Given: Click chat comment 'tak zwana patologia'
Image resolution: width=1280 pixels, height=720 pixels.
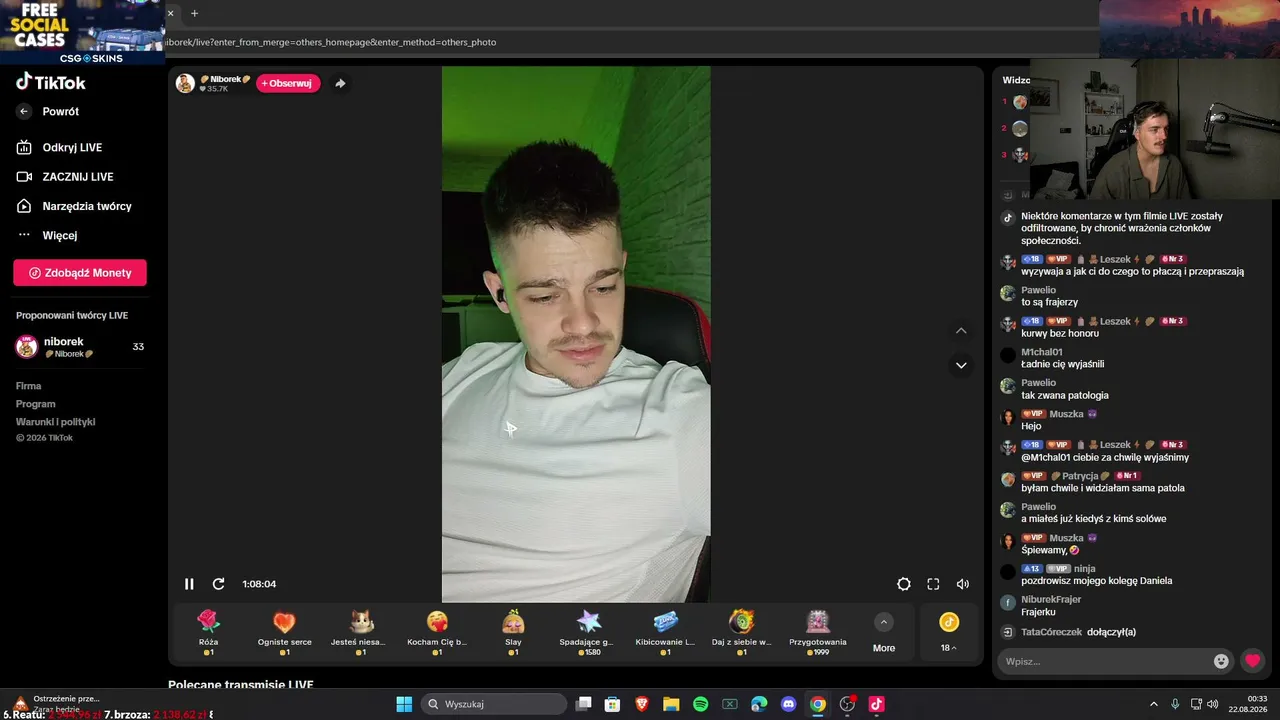Looking at the screenshot, I should pyautogui.click(x=1065, y=395).
